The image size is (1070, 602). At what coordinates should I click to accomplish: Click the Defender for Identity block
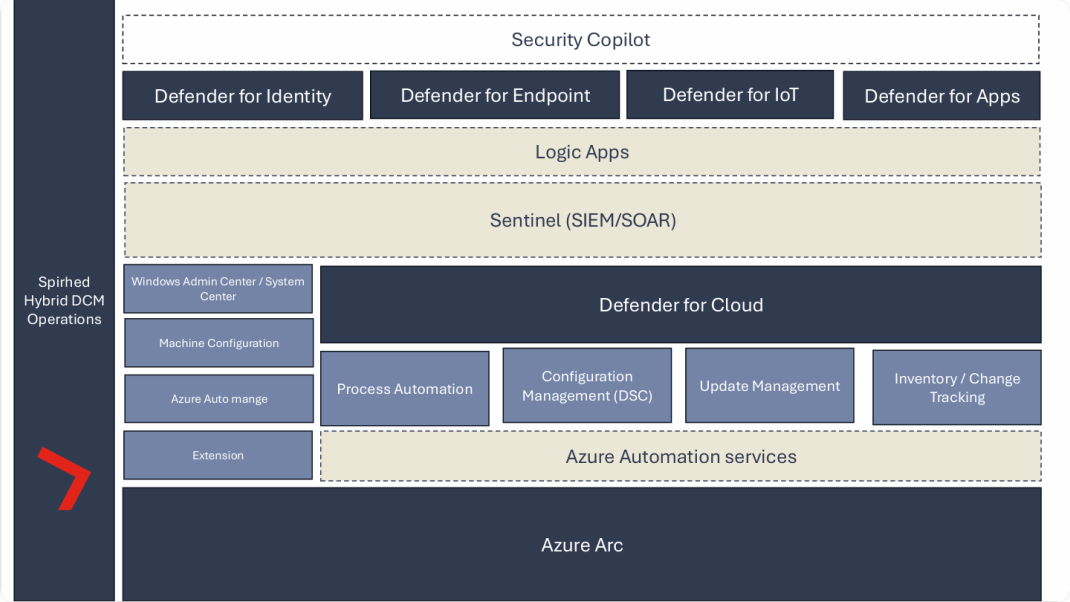point(242,96)
